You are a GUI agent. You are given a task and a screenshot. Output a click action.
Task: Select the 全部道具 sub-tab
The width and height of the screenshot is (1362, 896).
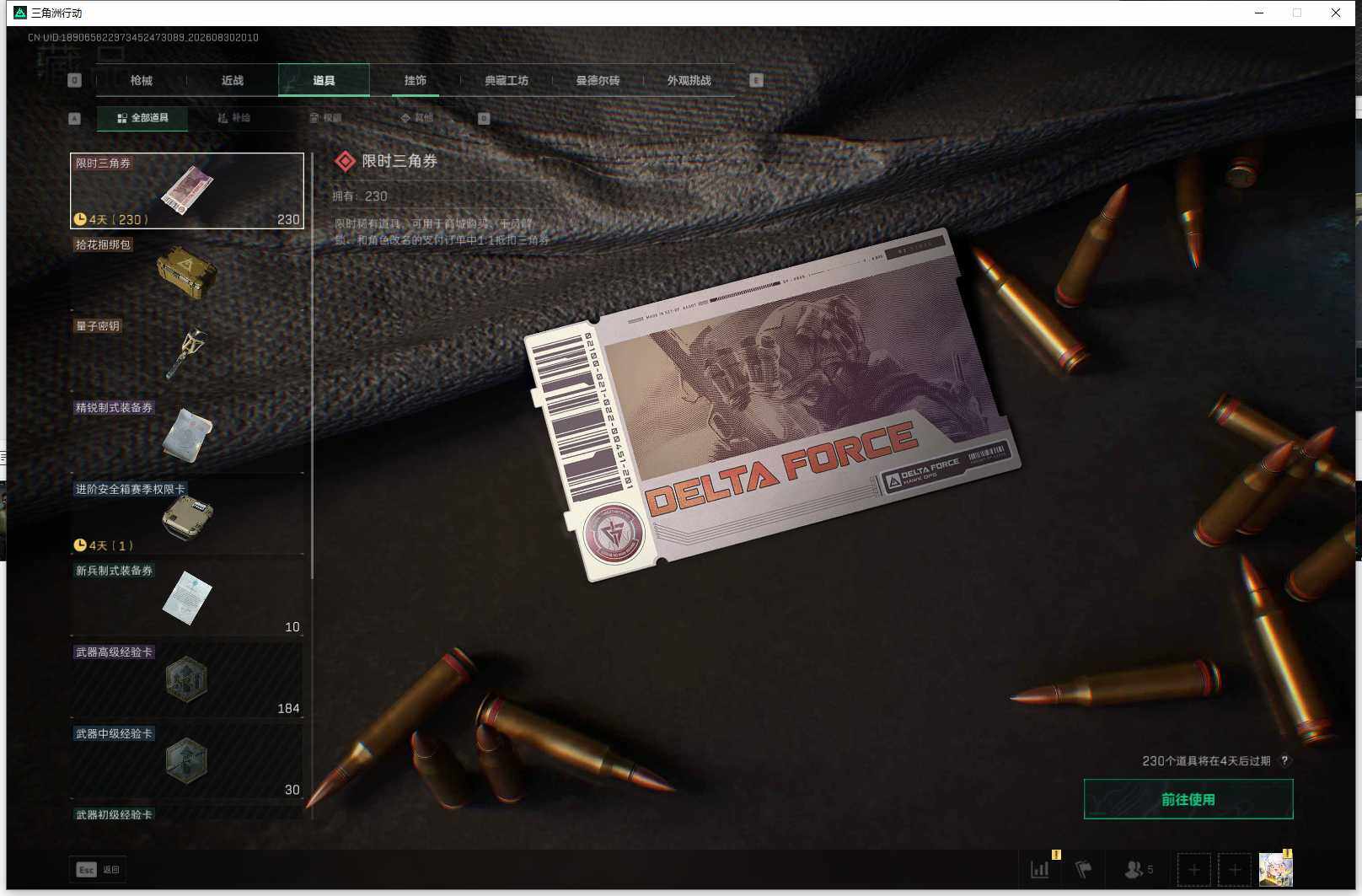[142, 118]
